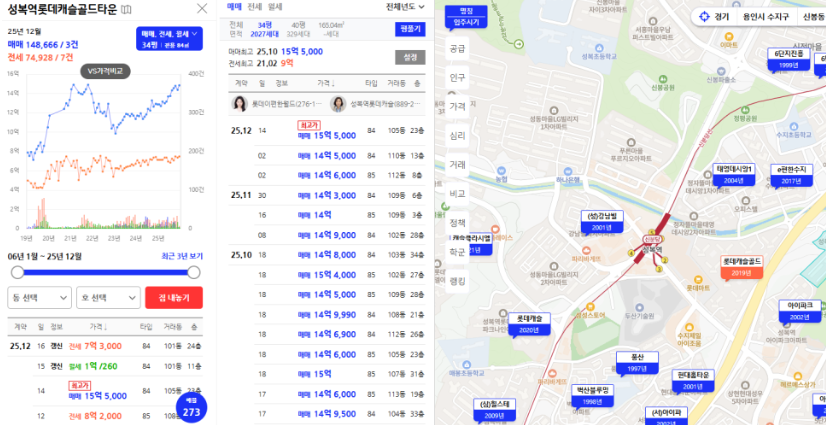Click the 이마트 store icon on the map
This screenshot has height=425, width=826.
pos(729,37)
